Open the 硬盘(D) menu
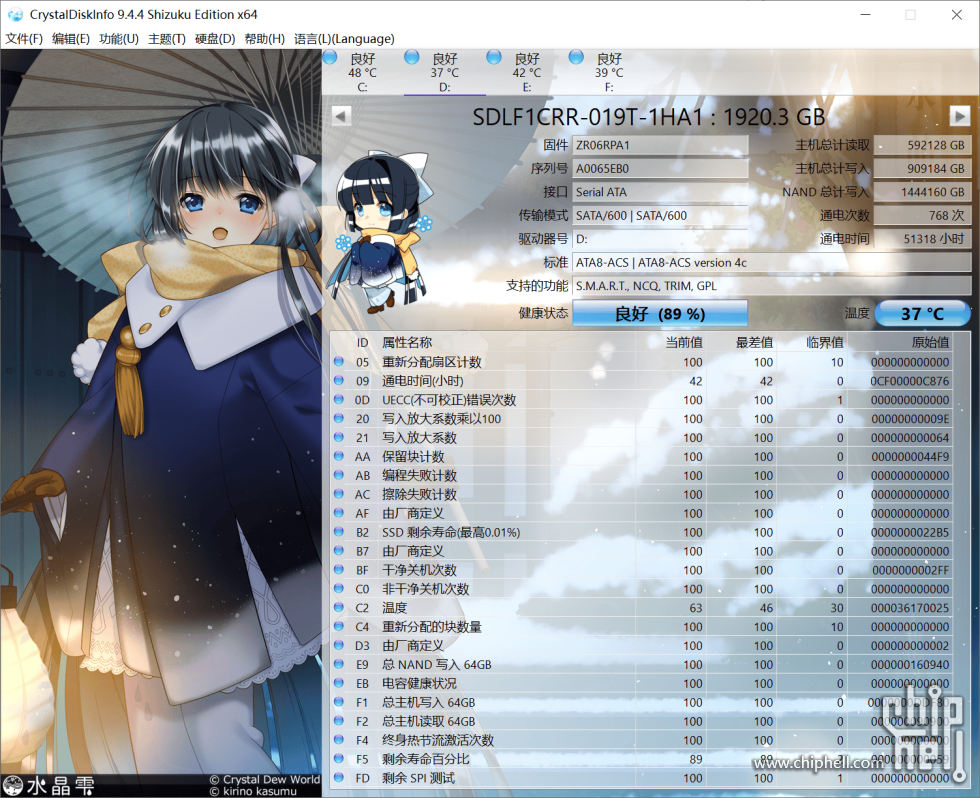The height and width of the screenshot is (798, 980). (x=215, y=39)
